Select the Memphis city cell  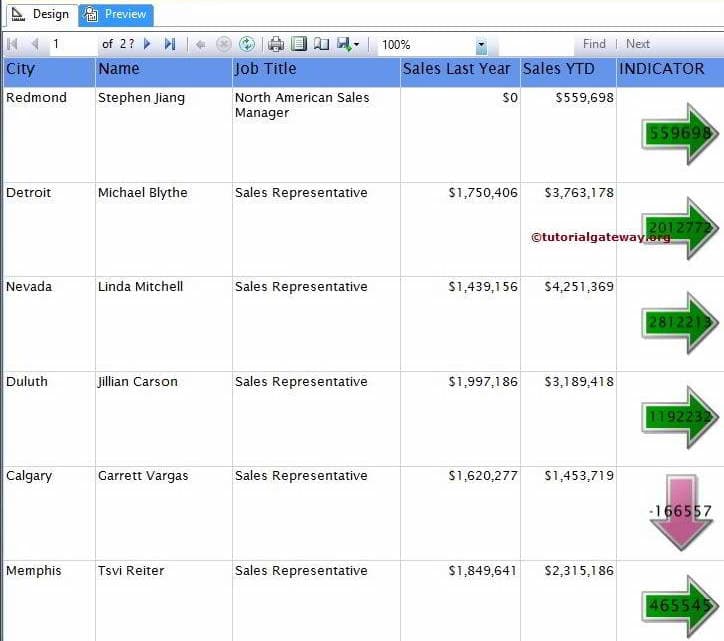coord(49,601)
